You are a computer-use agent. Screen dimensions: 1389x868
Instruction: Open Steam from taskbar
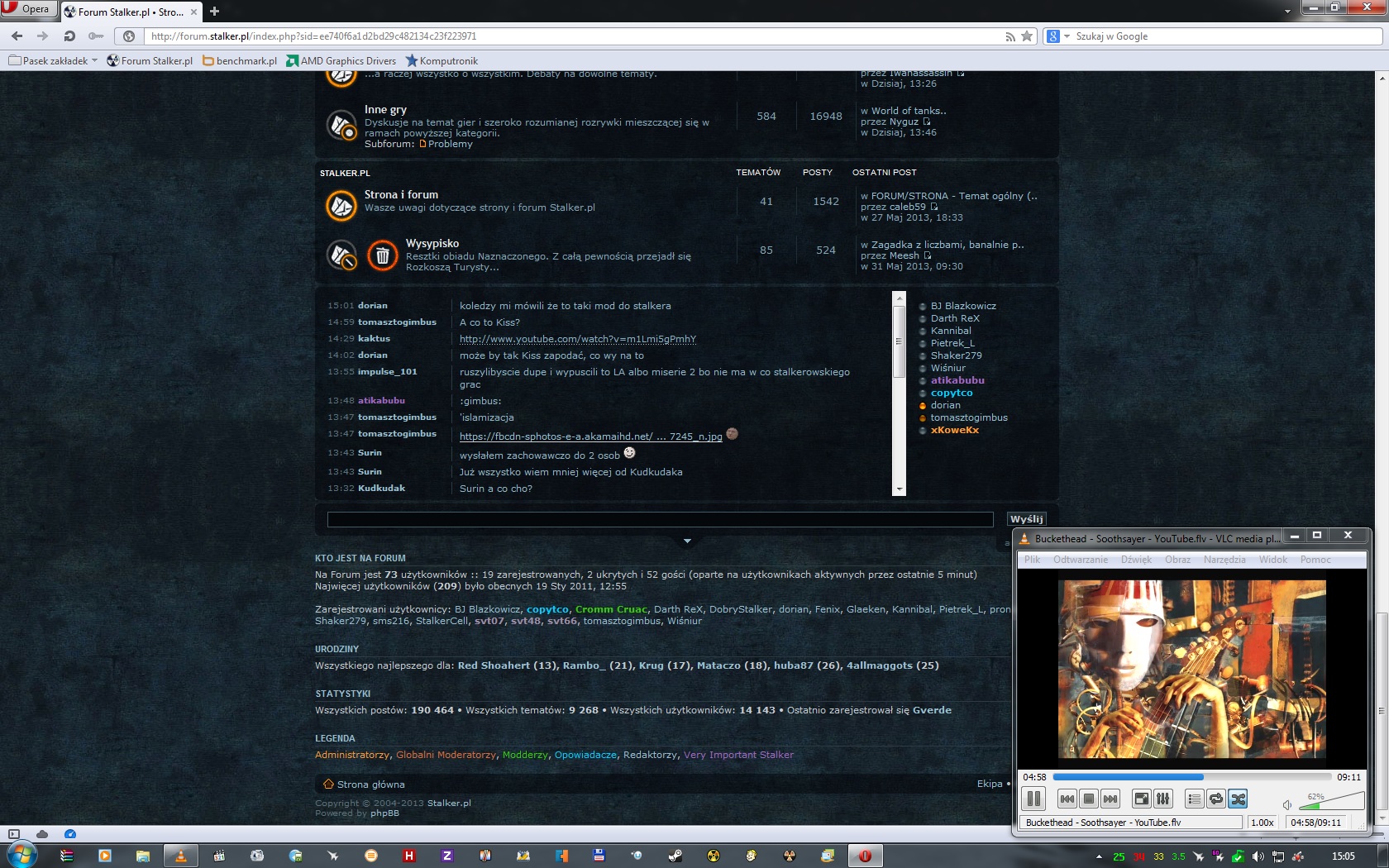[x=675, y=856]
